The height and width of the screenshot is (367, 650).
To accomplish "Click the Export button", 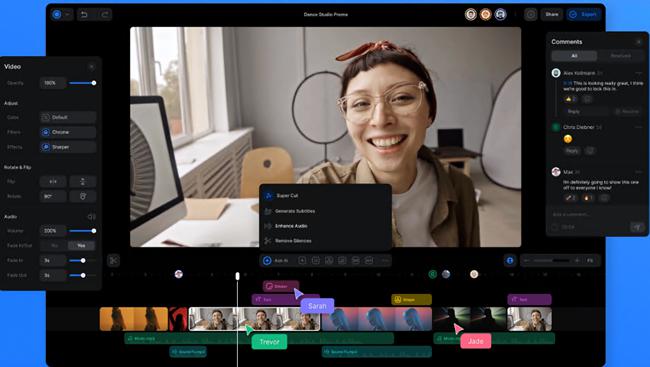I will click(x=584, y=15).
